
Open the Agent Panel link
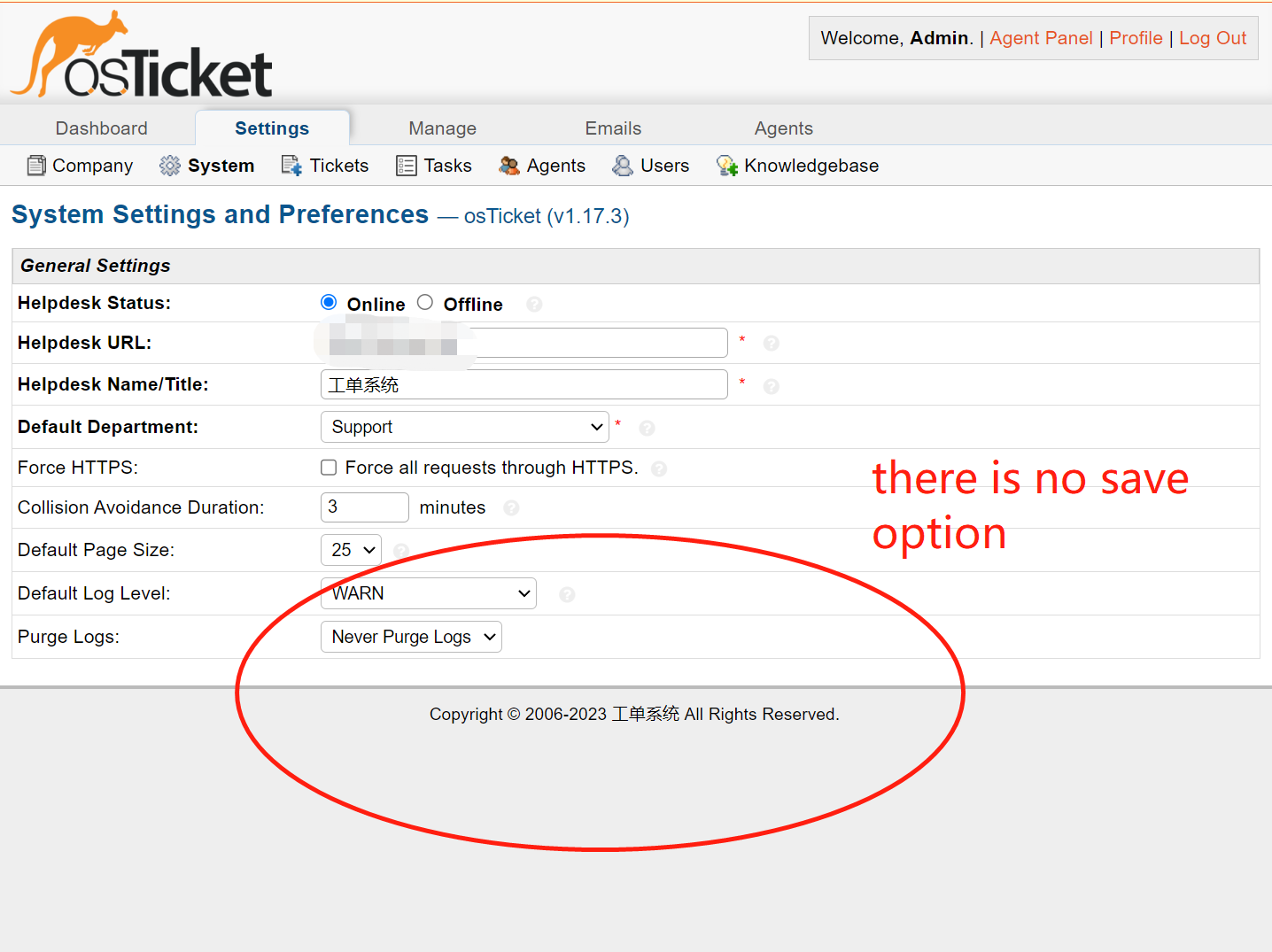(x=1041, y=38)
